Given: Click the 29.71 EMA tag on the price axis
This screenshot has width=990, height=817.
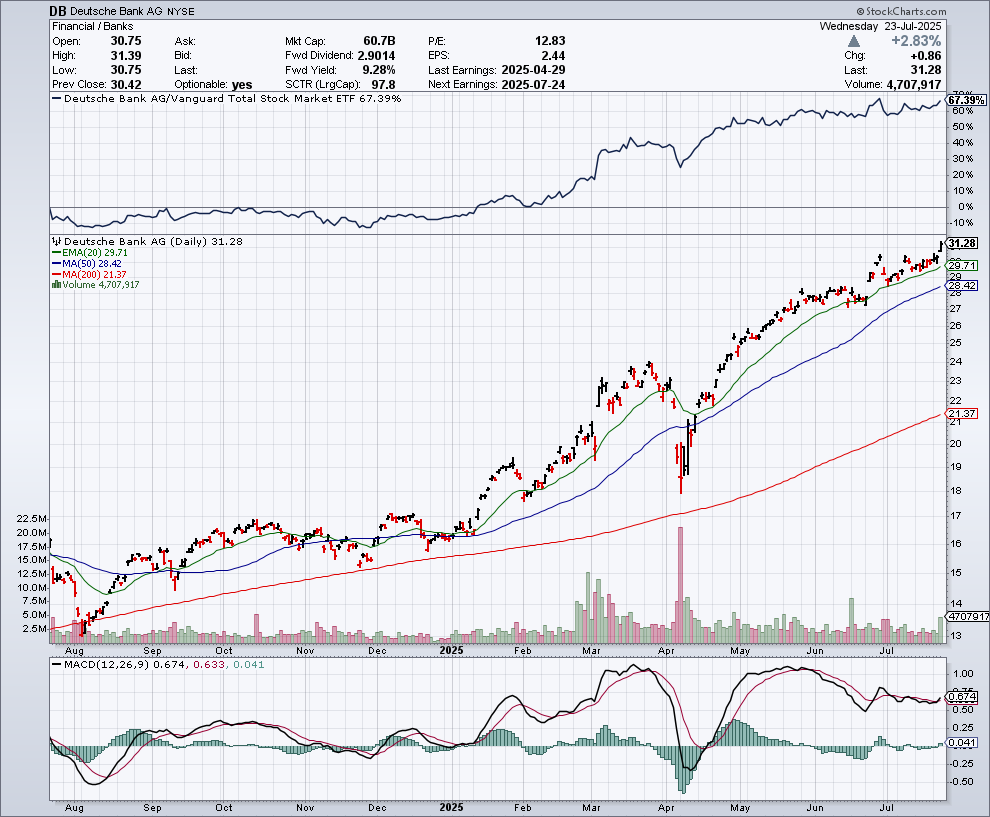Looking at the screenshot, I should click(963, 266).
